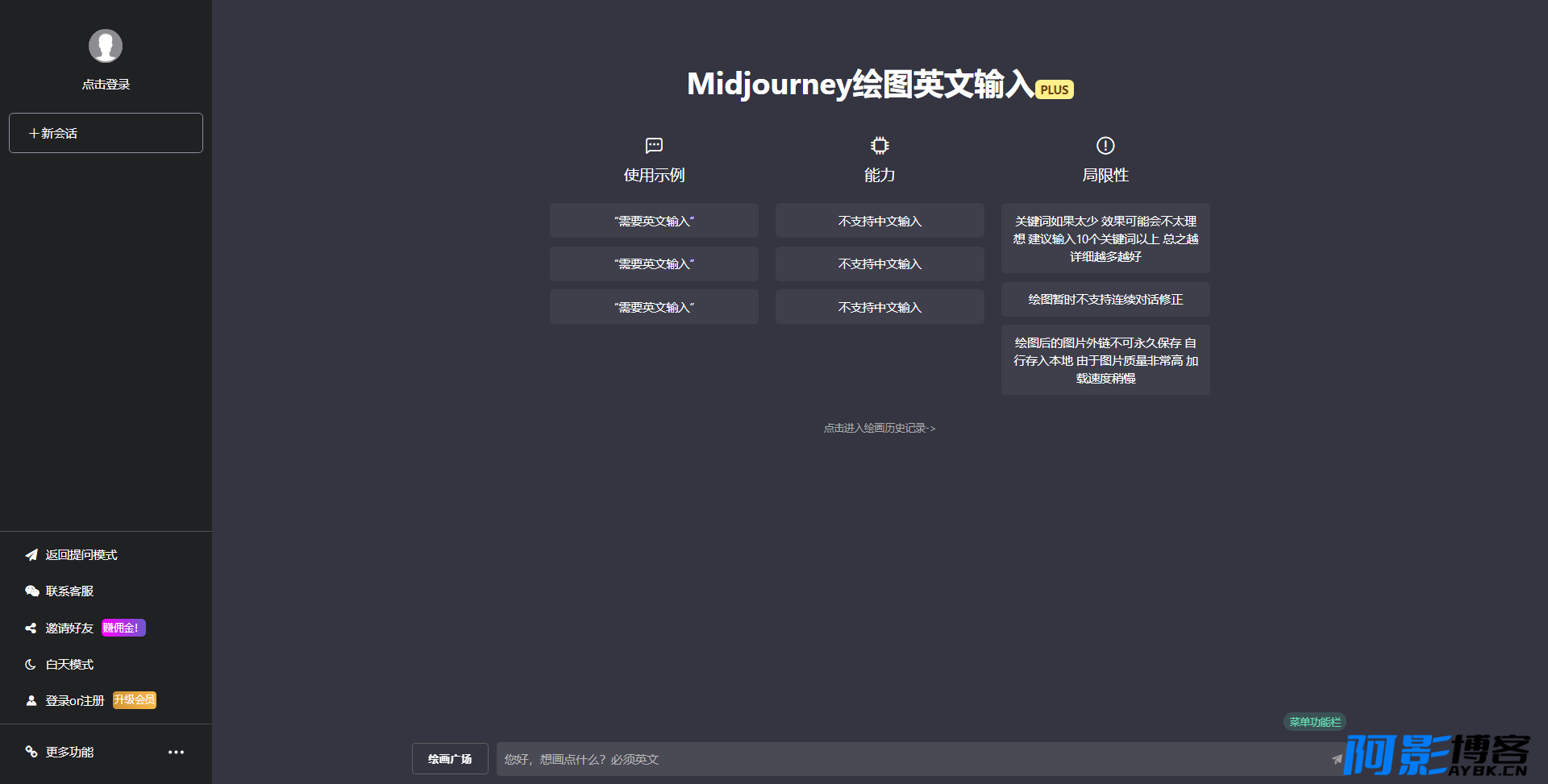This screenshot has width=1548, height=784.
Task: Open 更多功能 more features
Action: tap(69, 752)
